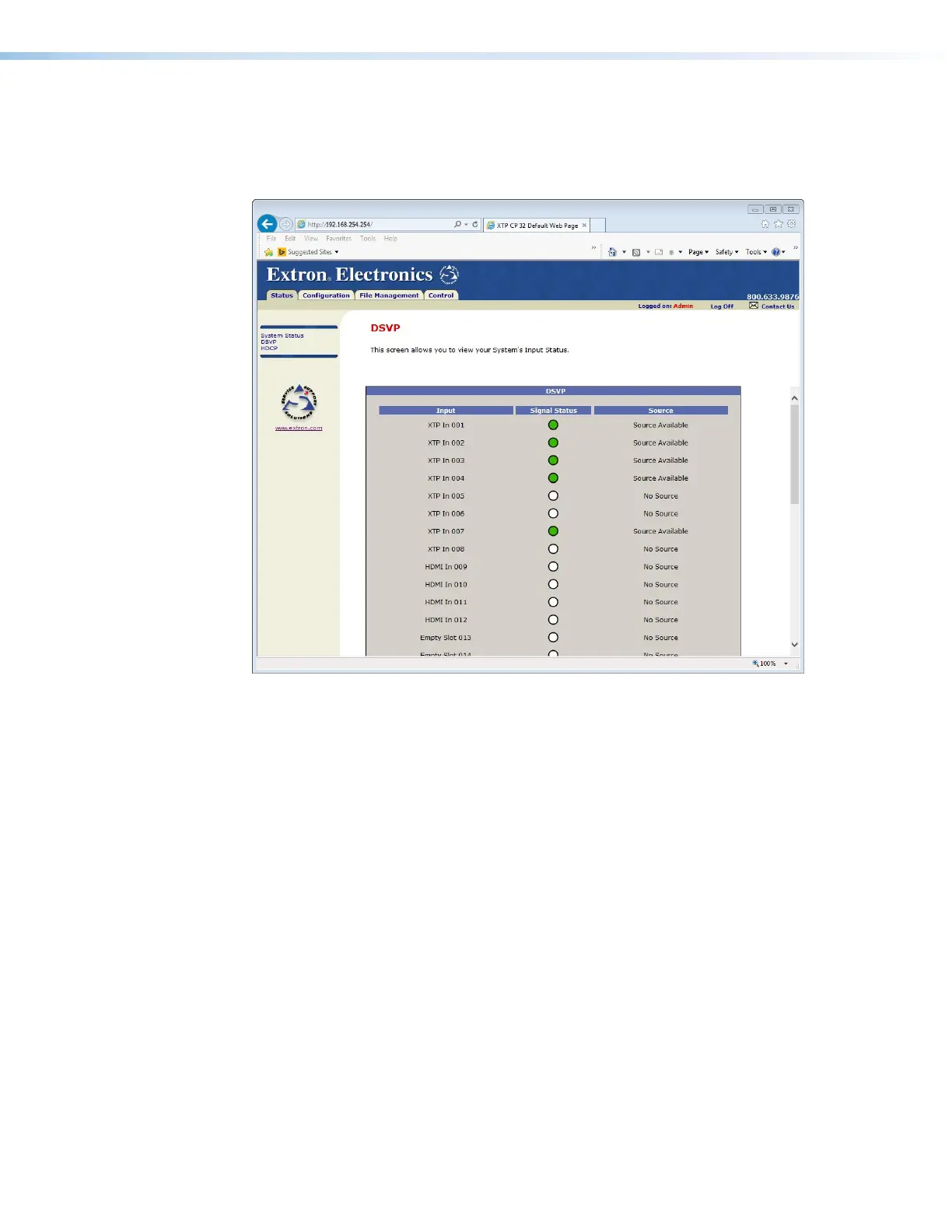Click empty signal indicator for HDMI In 009
The width and height of the screenshot is (952, 1232).
553,567
